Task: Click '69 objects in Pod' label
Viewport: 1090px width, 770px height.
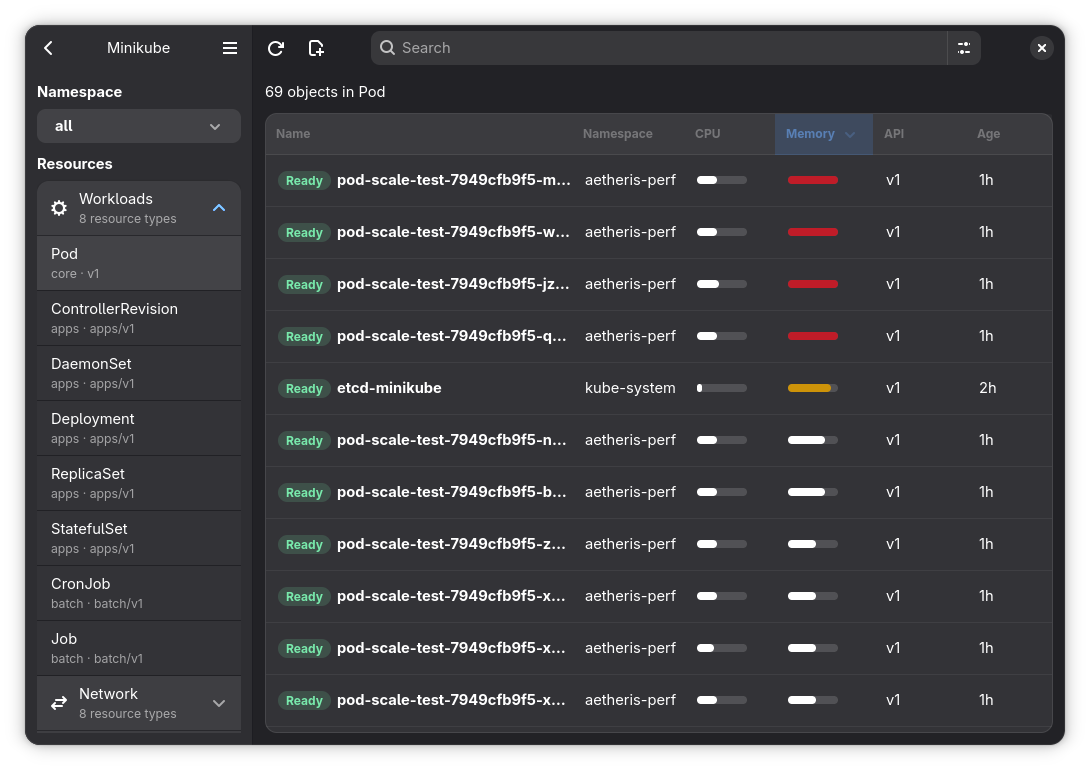Action: [x=325, y=92]
